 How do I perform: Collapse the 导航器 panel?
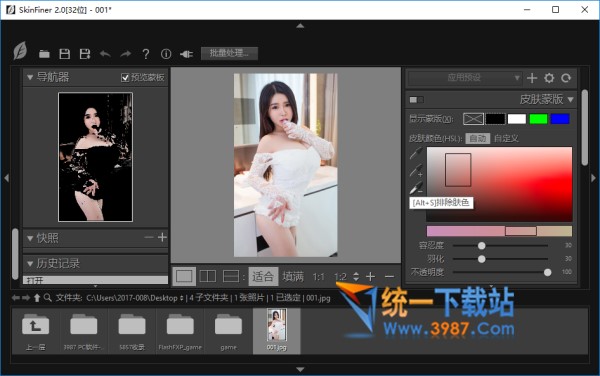tap(30, 78)
